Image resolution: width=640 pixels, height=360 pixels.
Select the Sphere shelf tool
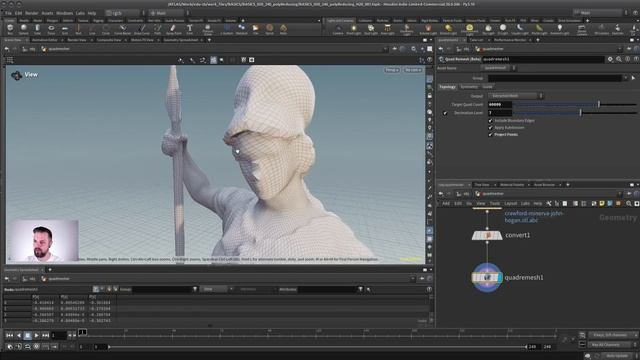[24, 29]
